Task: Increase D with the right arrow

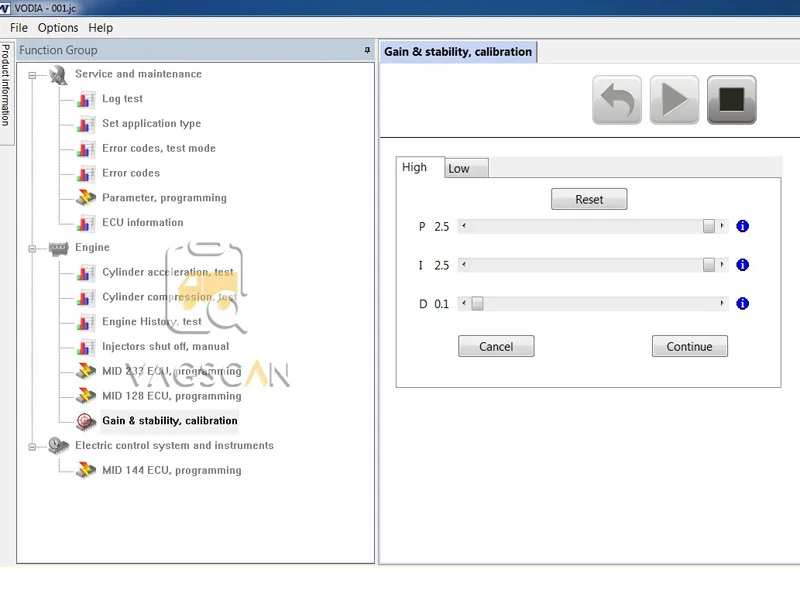Action: (722, 304)
